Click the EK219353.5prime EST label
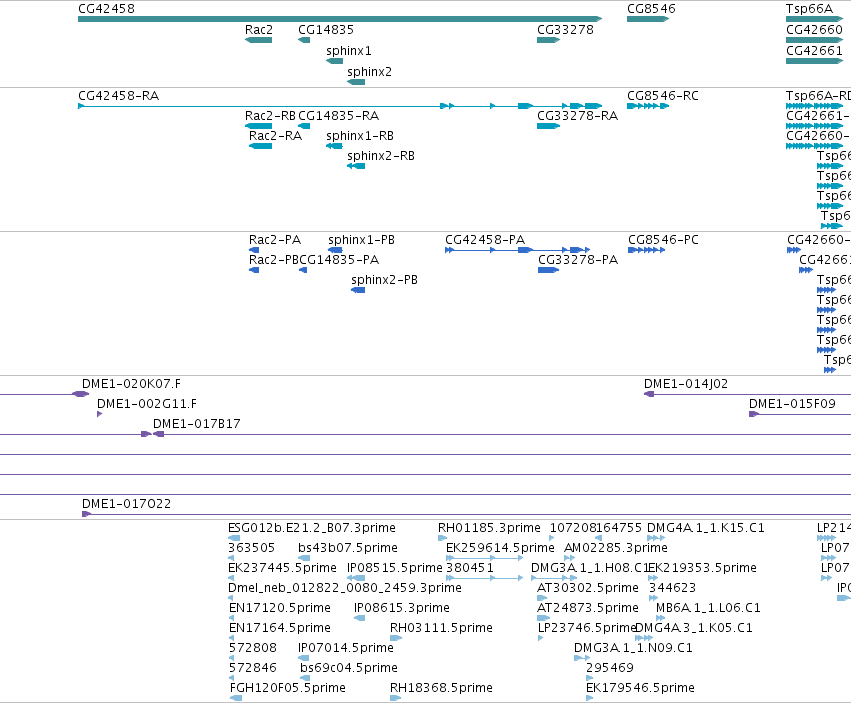851x703 pixels. pyautogui.click(x=703, y=568)
